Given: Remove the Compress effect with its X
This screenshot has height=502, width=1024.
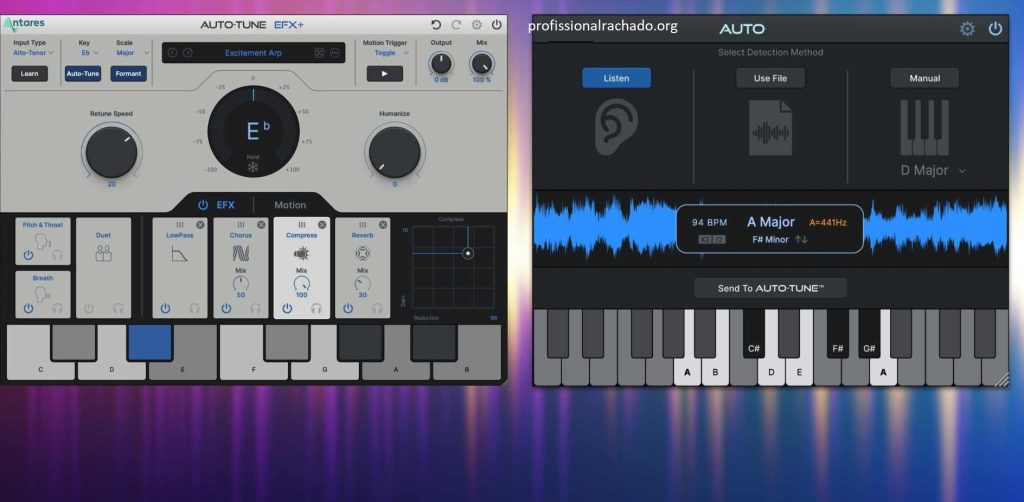Looking at the screenshot, I should click(322, 225).
